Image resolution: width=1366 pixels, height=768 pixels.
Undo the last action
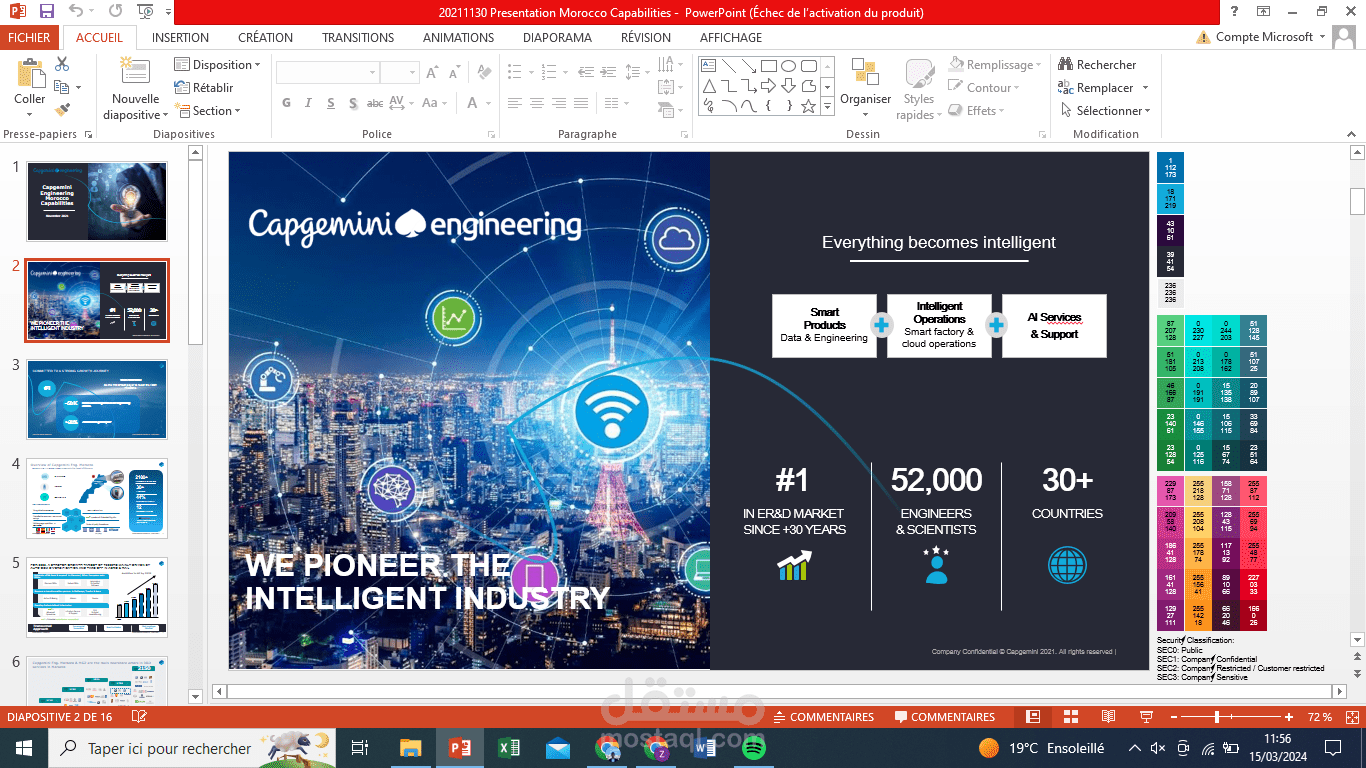(77, 12)
